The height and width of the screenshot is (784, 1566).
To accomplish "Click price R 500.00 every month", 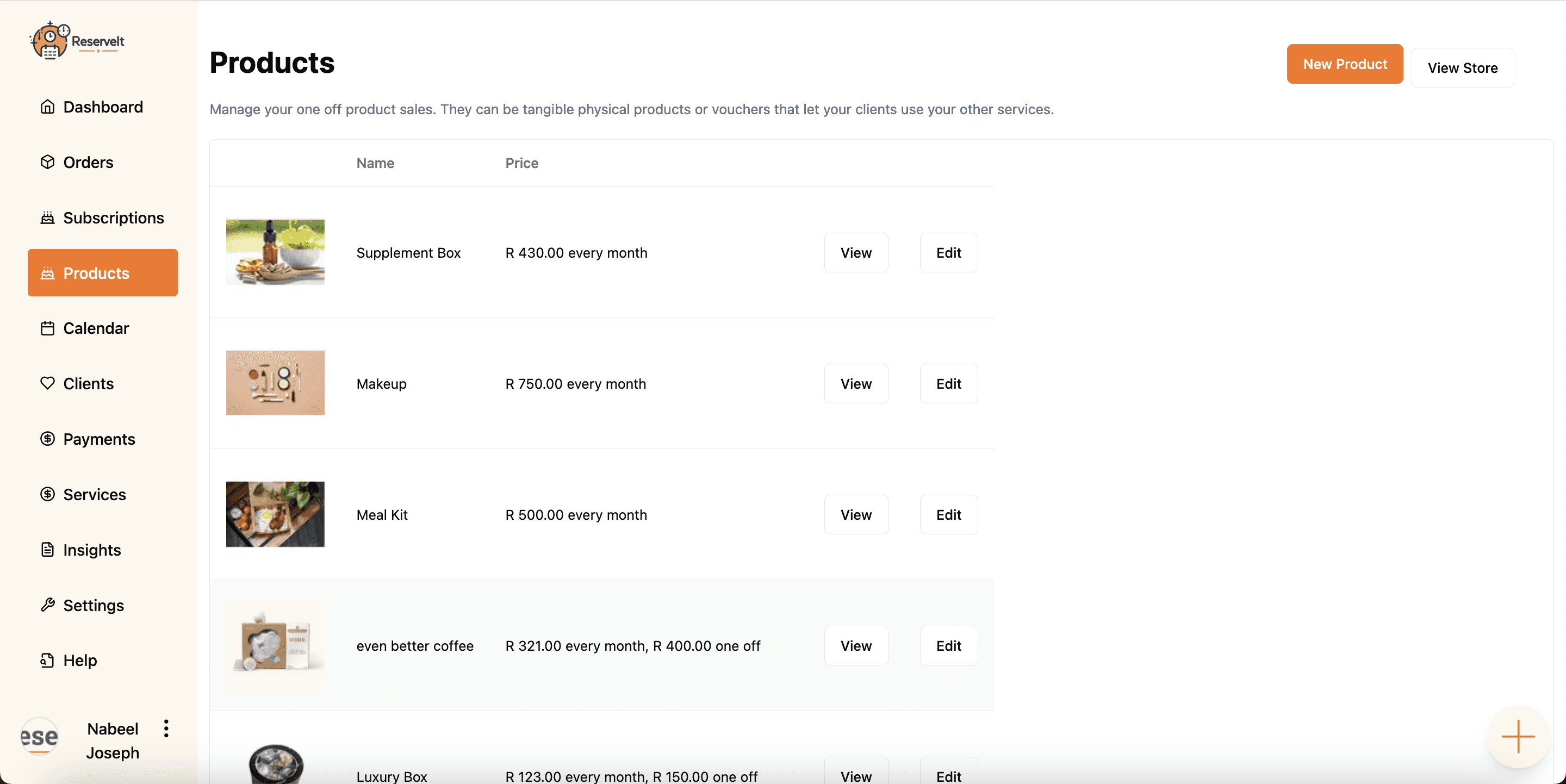I will tap(576, 515).
